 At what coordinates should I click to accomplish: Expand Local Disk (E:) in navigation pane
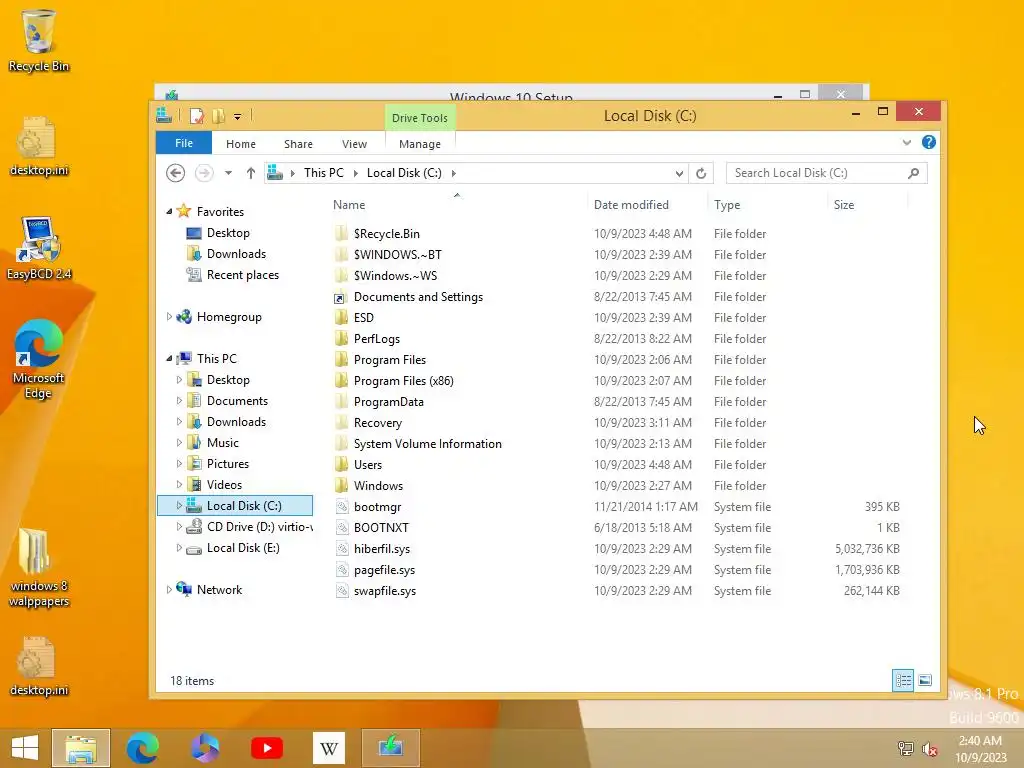(x=180, y=548)
